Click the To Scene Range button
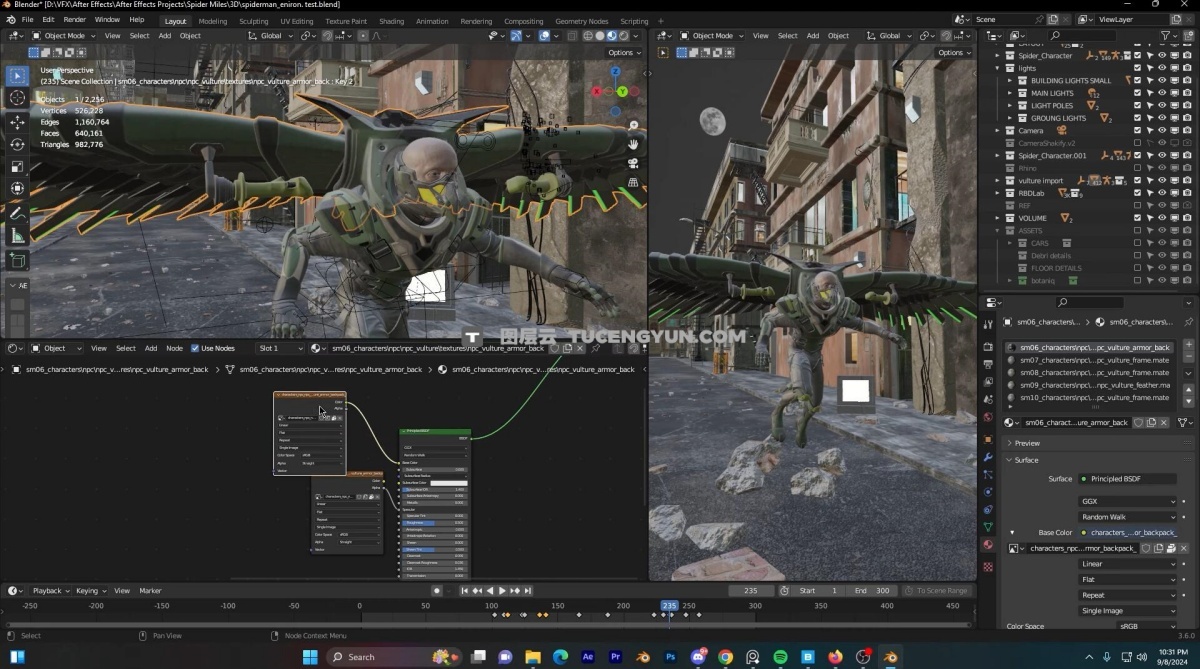Image resolution: width=1200 pixels, height=669 pixels. coord(936,591)
